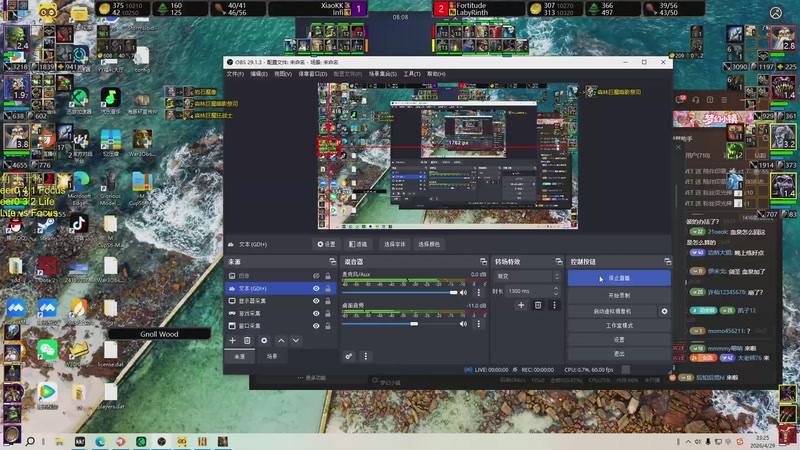Show hidden system tray icons chevron
This screenshot has height=450, width=800.
(688, 441)
